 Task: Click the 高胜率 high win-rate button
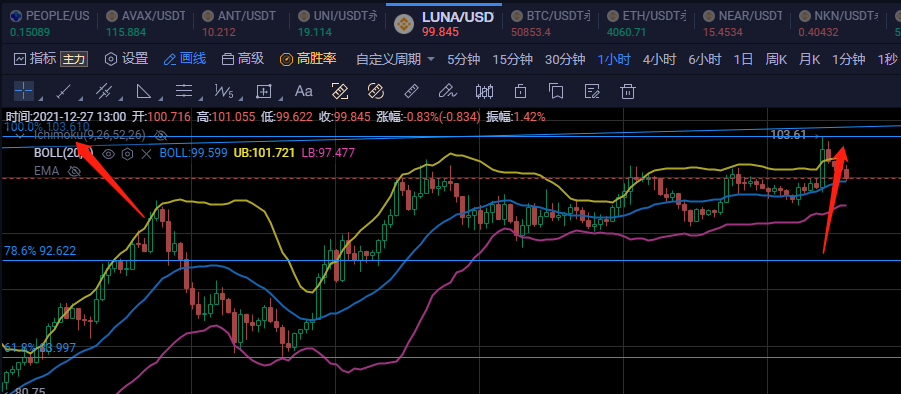pyautogui.click(x=308, y=59)
